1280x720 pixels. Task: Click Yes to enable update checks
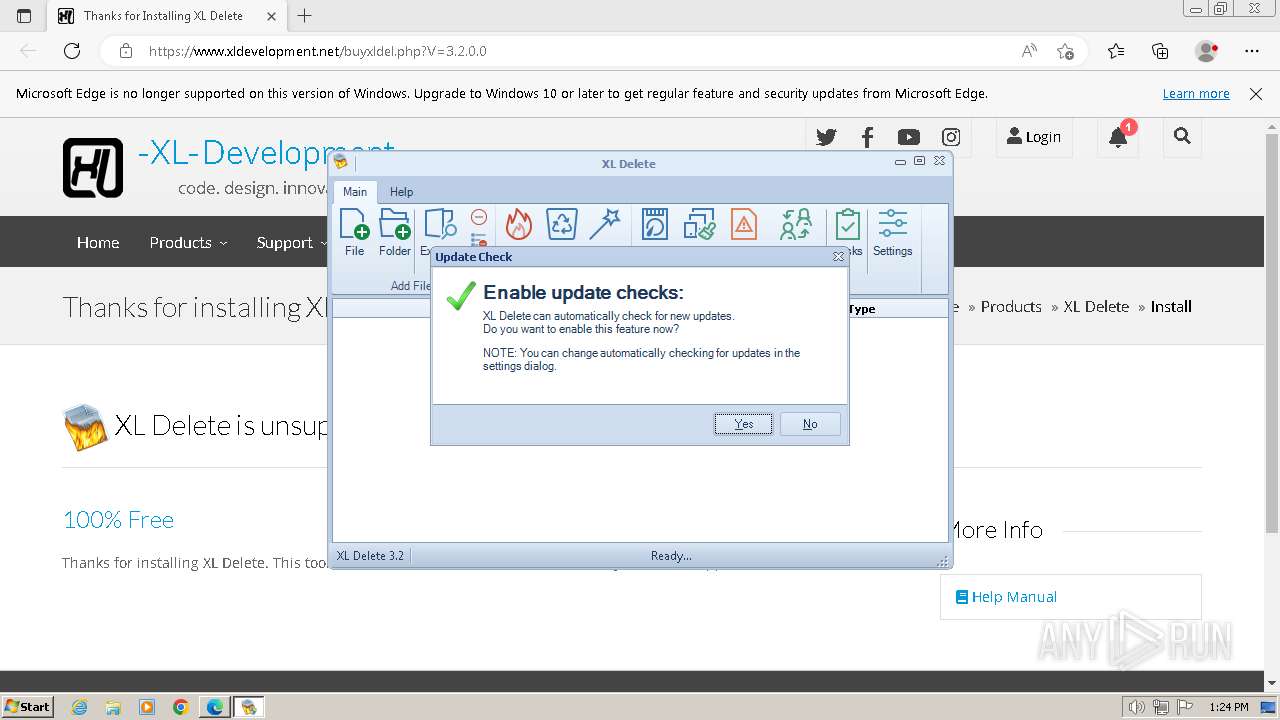[743, 424]
